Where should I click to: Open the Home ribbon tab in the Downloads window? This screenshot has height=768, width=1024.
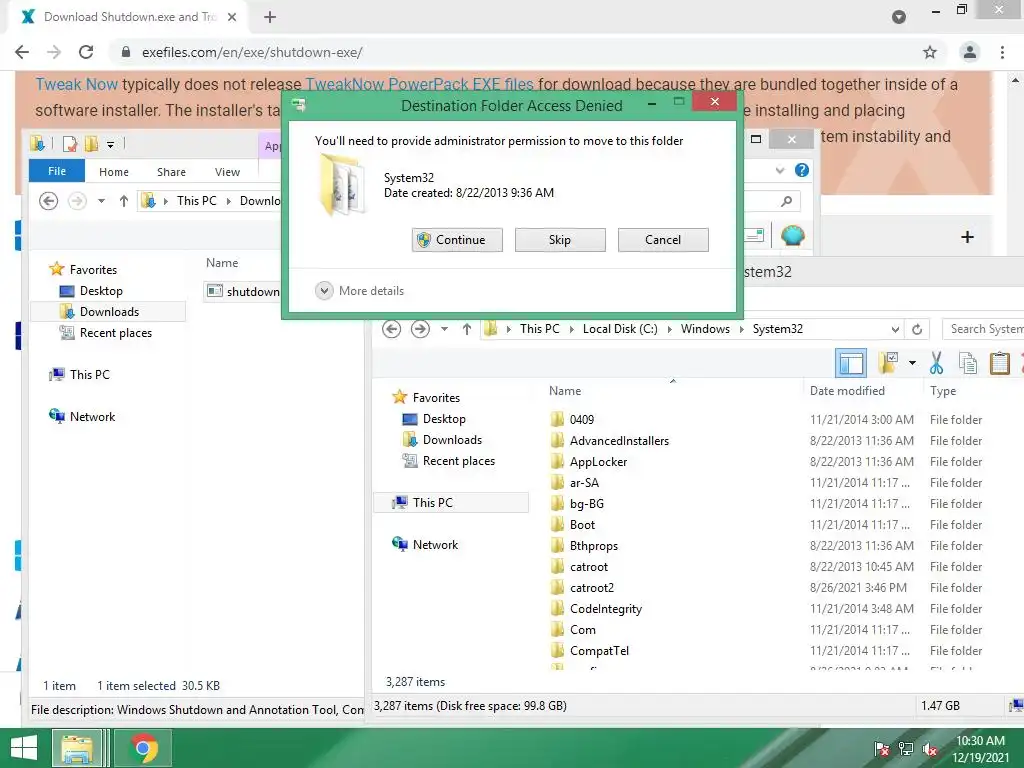coord(114,172)
